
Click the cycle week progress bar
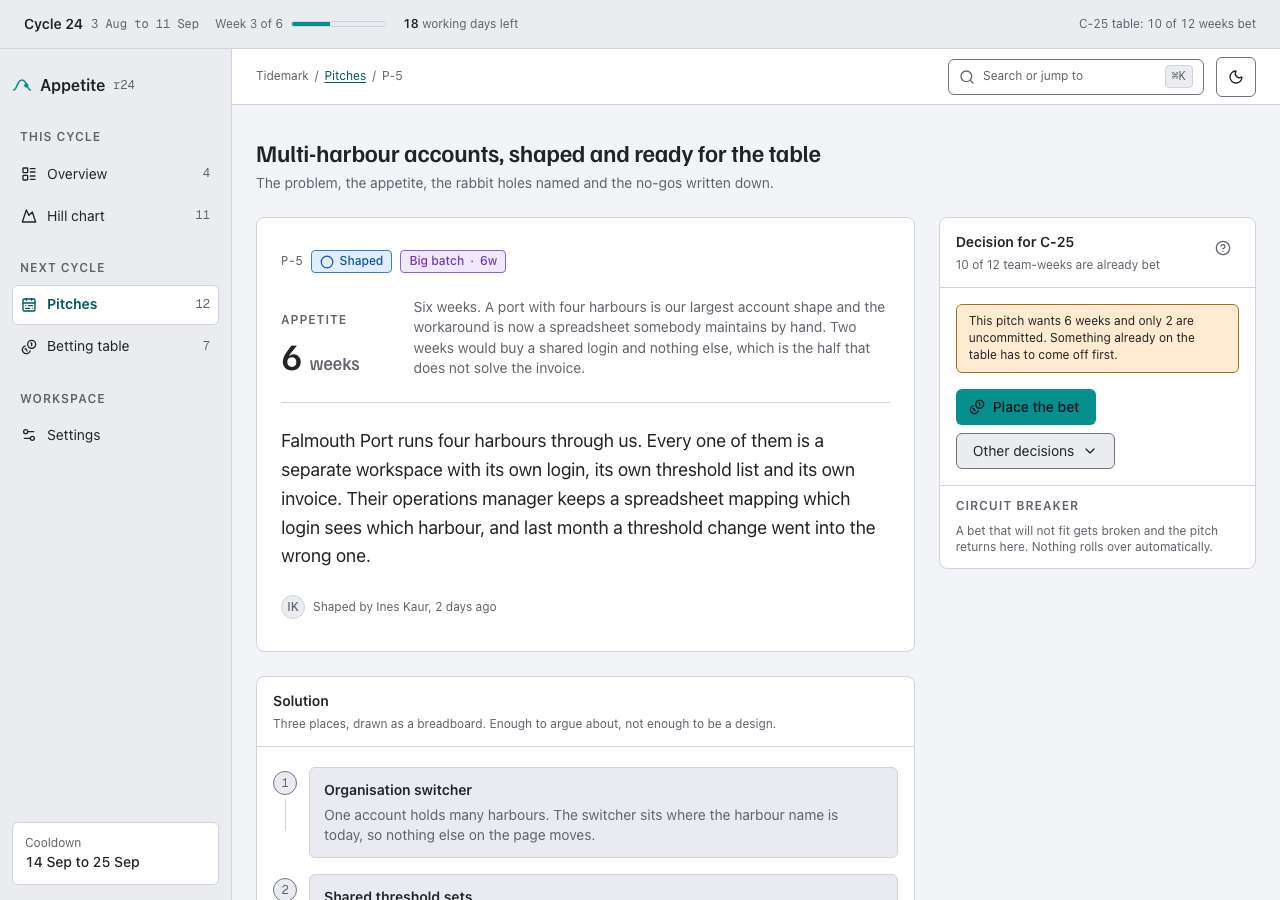click(339, 24)
